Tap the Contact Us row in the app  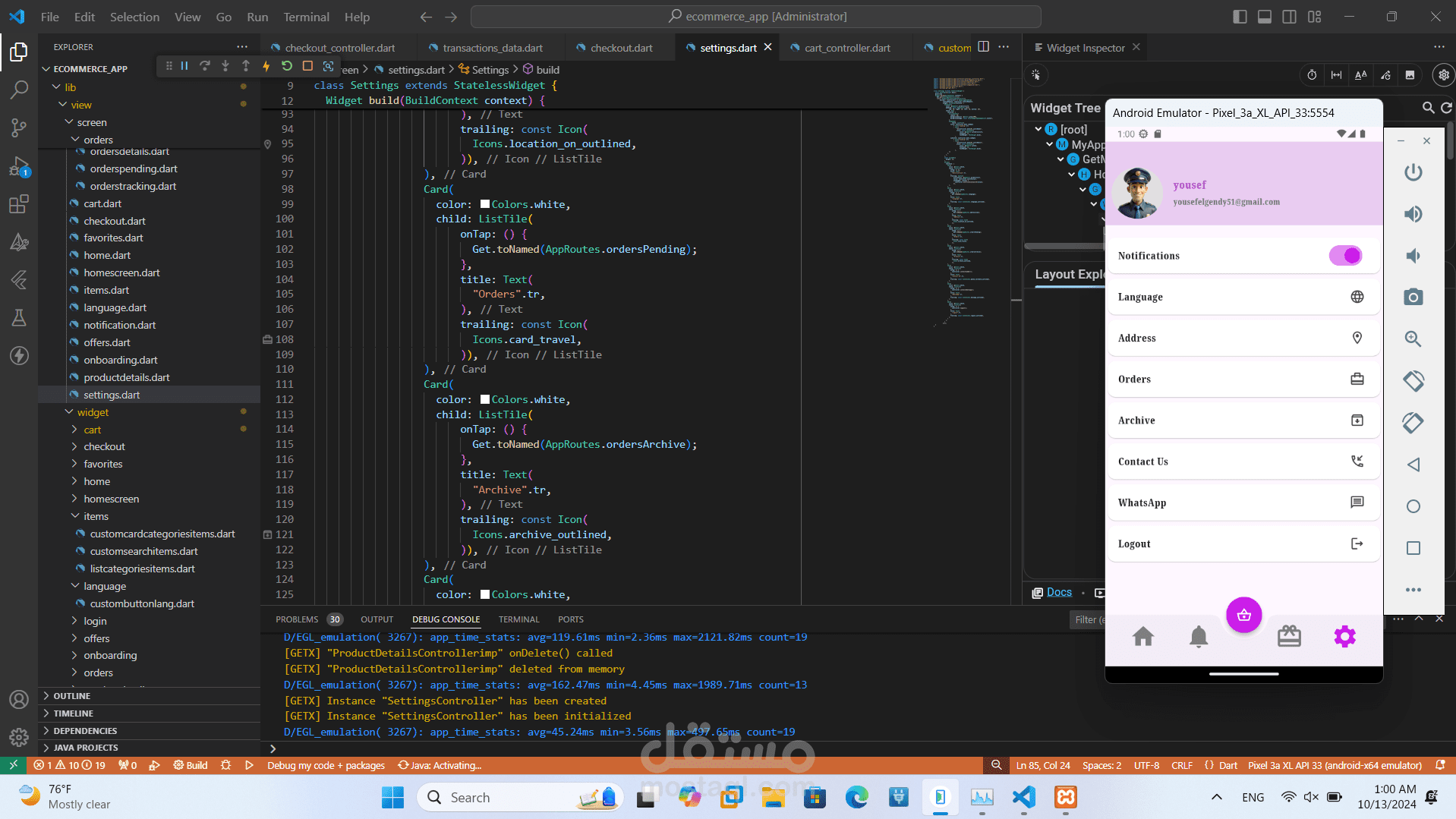pos(1243,461)
